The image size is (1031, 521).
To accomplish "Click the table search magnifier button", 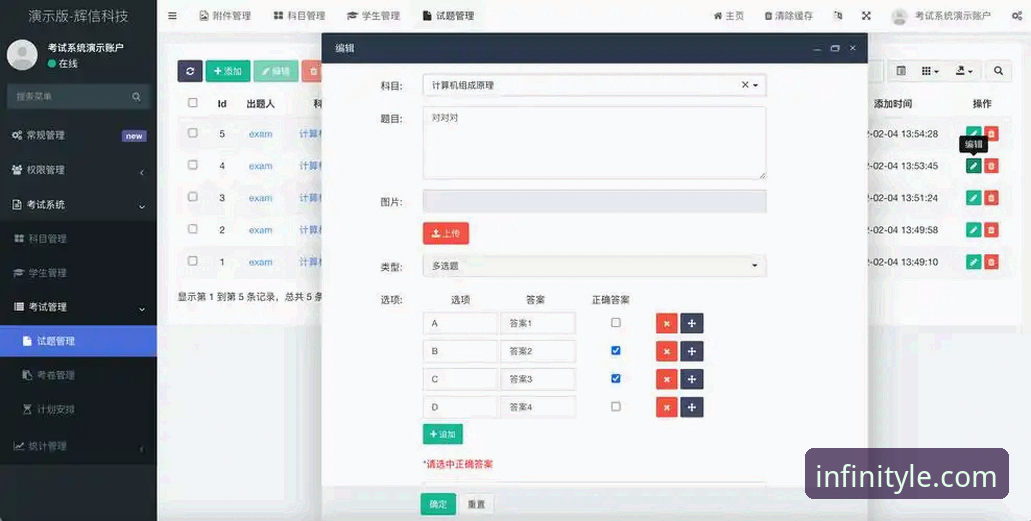I will click(998, 71).
